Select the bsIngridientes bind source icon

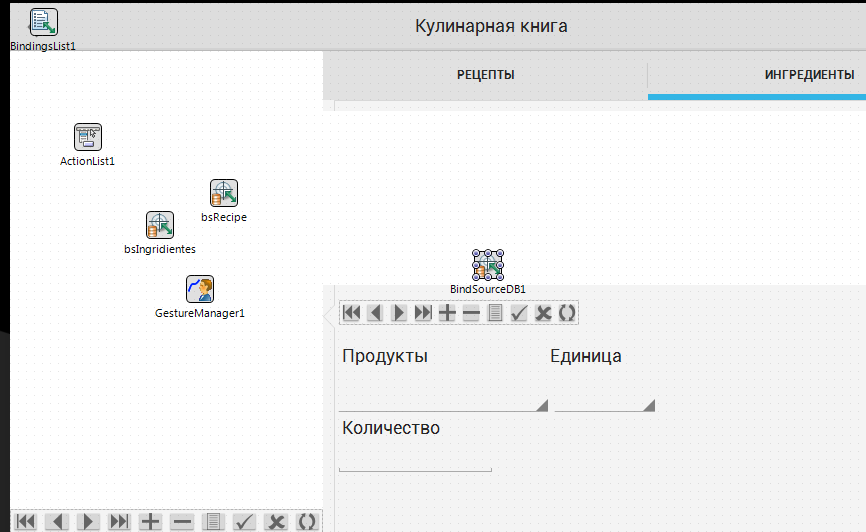(x=160, y=225)
